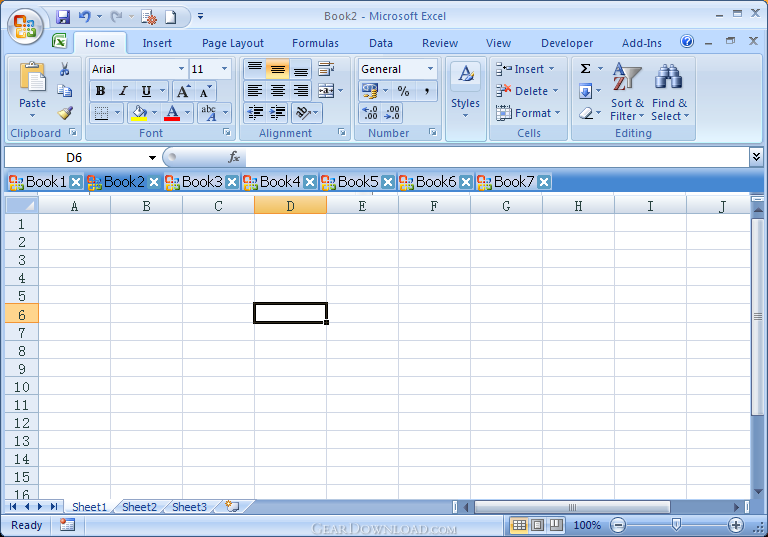This screenshot has width=768, height=537.
Task: Align text to the left
Action: click(255, 91)
